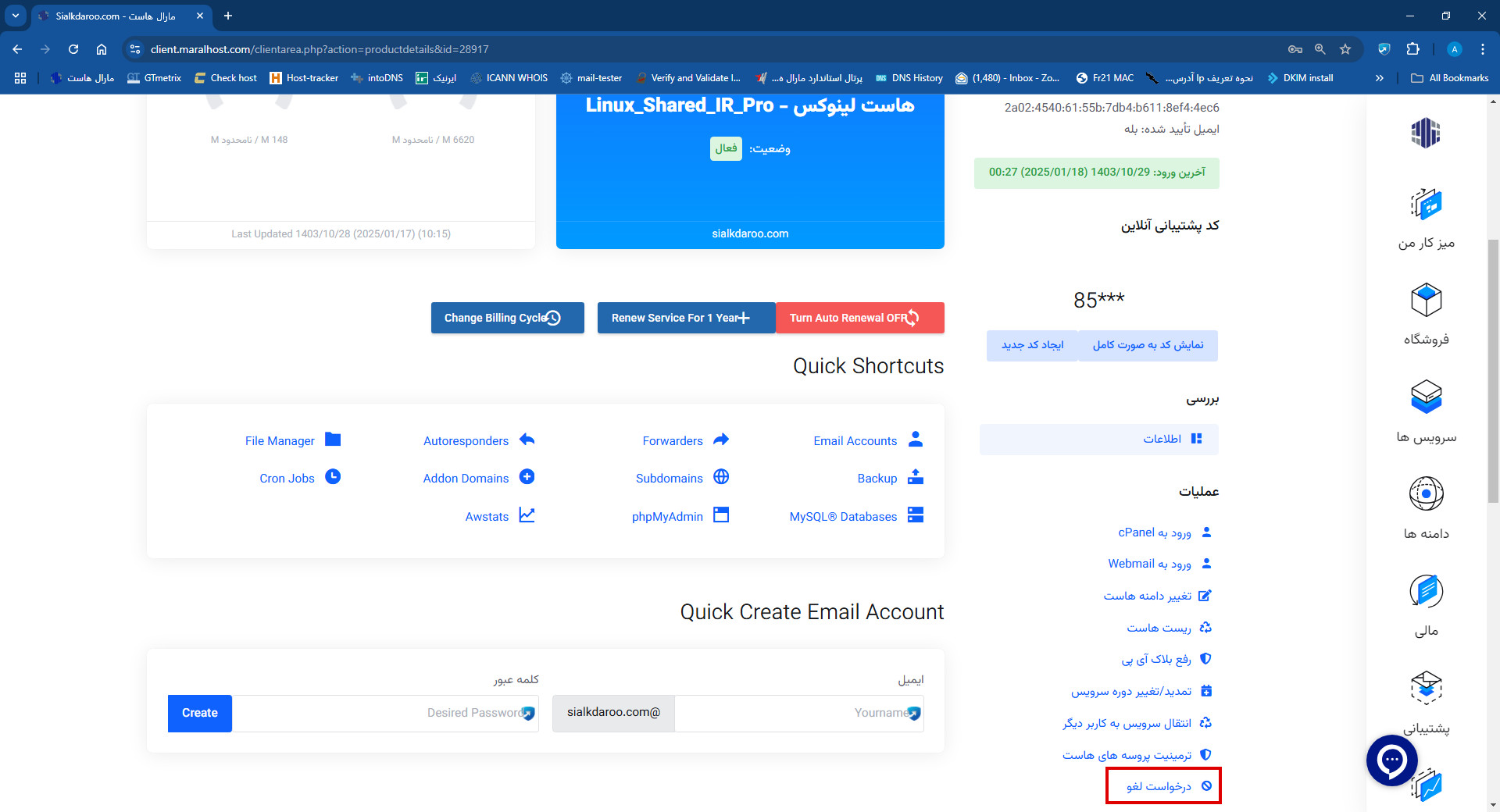1500x812 pixels.
Task: Click the Backup upload icon
Action: tap(916, 477)
